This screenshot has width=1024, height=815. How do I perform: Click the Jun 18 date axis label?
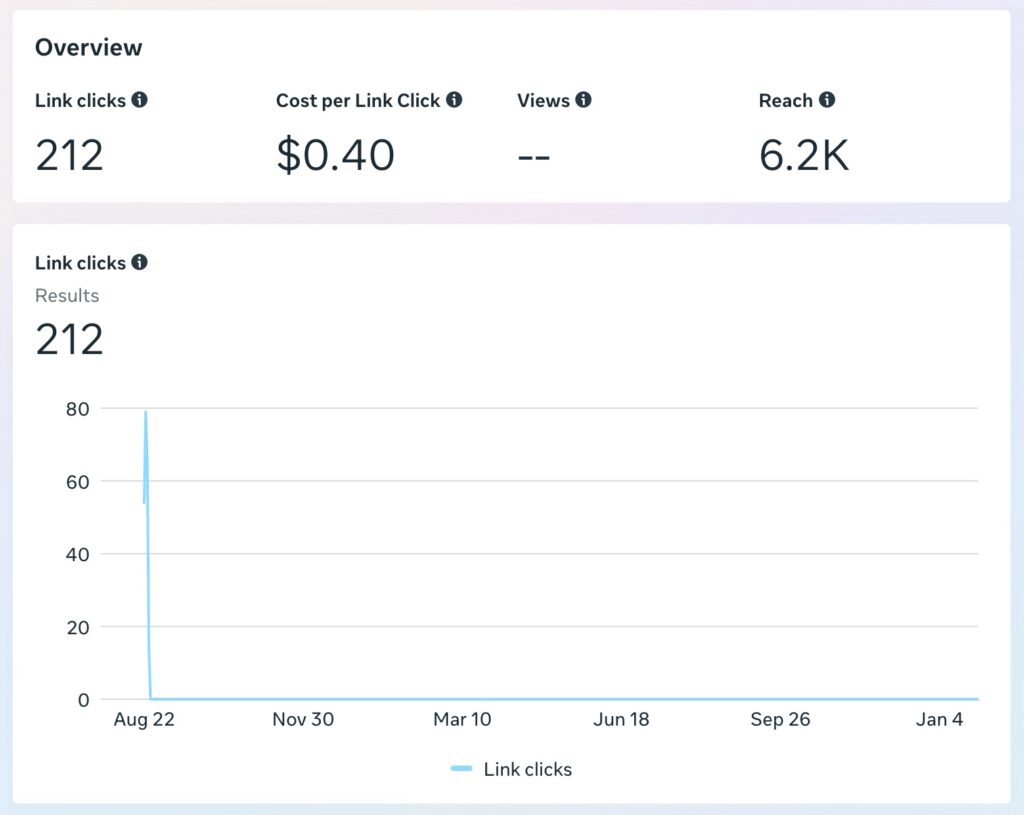621,720
